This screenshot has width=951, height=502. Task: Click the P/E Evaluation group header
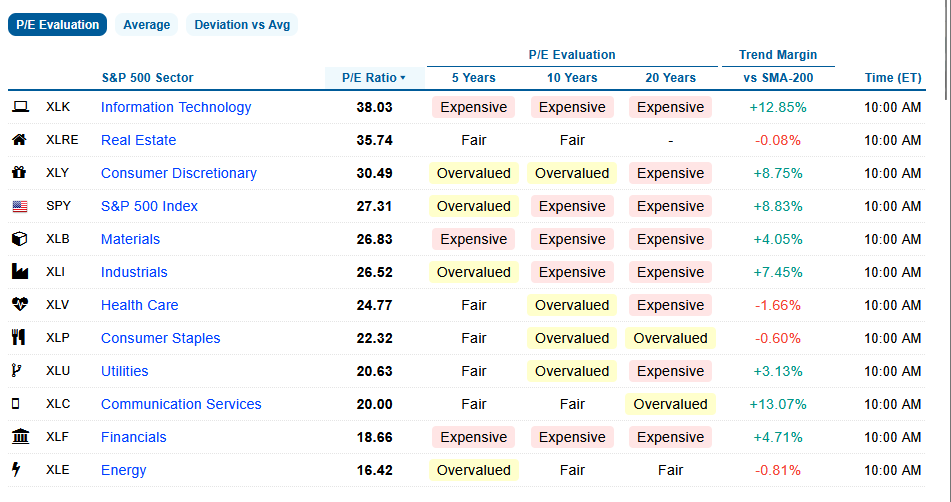[572, 55]
